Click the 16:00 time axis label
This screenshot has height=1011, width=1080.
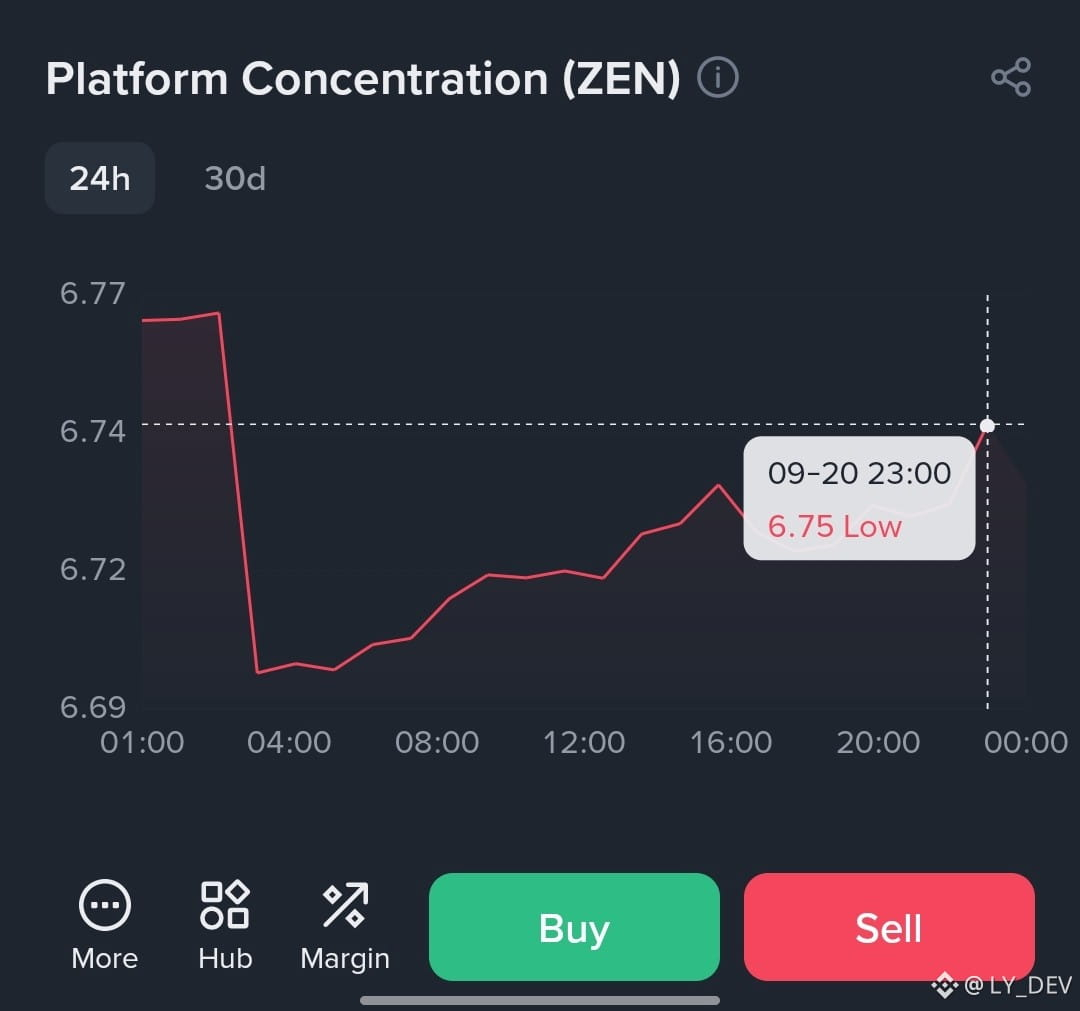[731, 742]
